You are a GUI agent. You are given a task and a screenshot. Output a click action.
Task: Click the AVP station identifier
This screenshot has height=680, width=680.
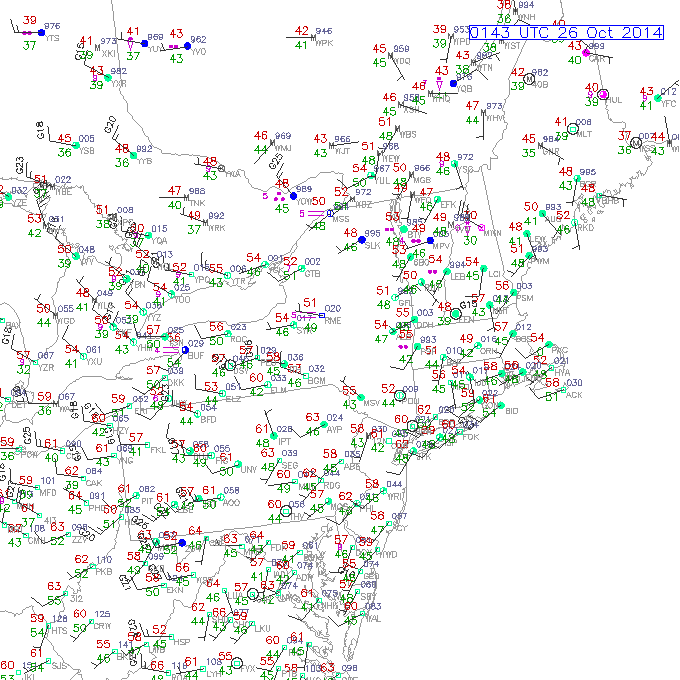pyautogui.click(x=334, y=430)
